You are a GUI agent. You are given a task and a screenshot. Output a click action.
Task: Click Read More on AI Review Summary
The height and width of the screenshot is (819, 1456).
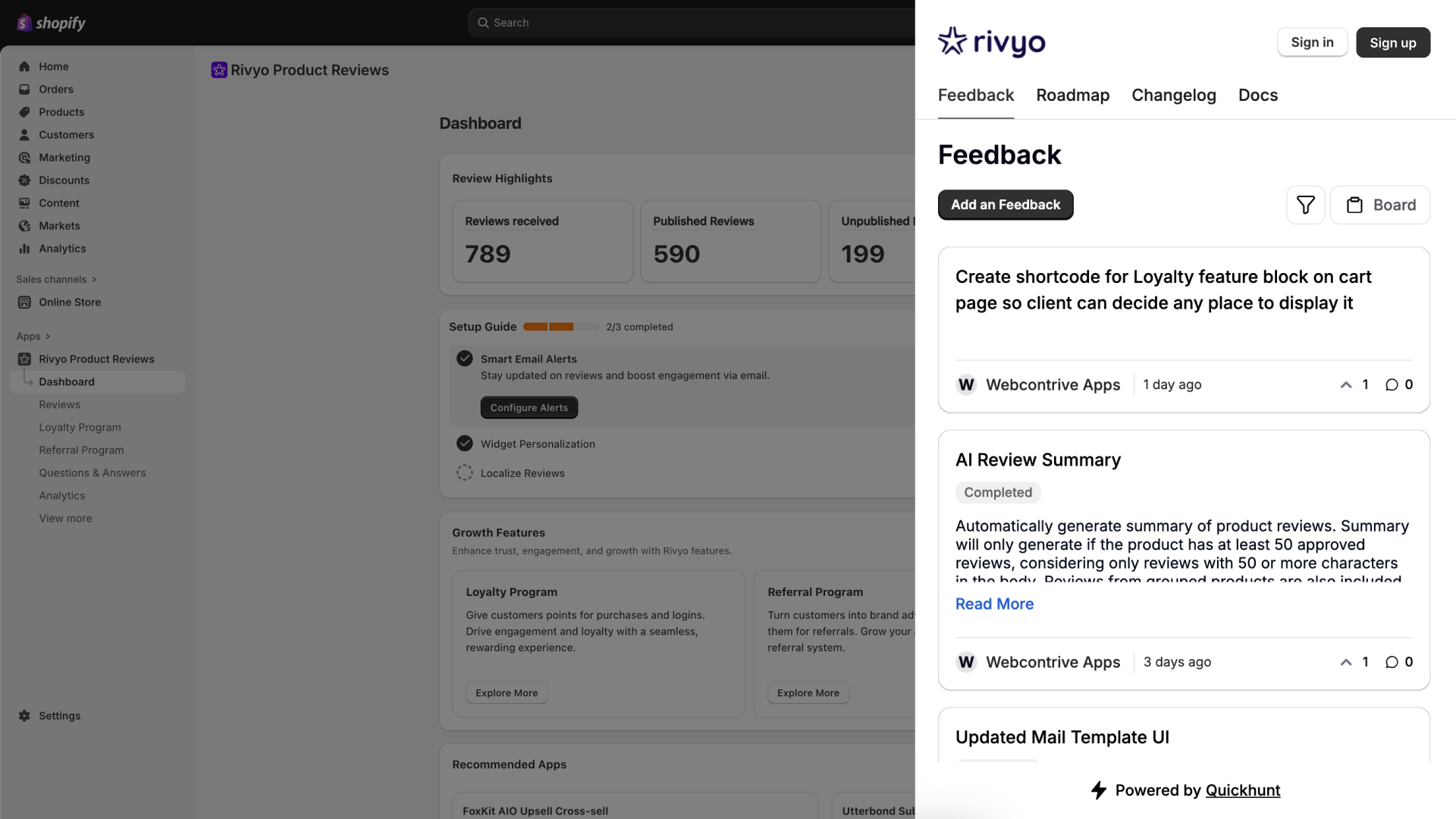pos(994,604)
